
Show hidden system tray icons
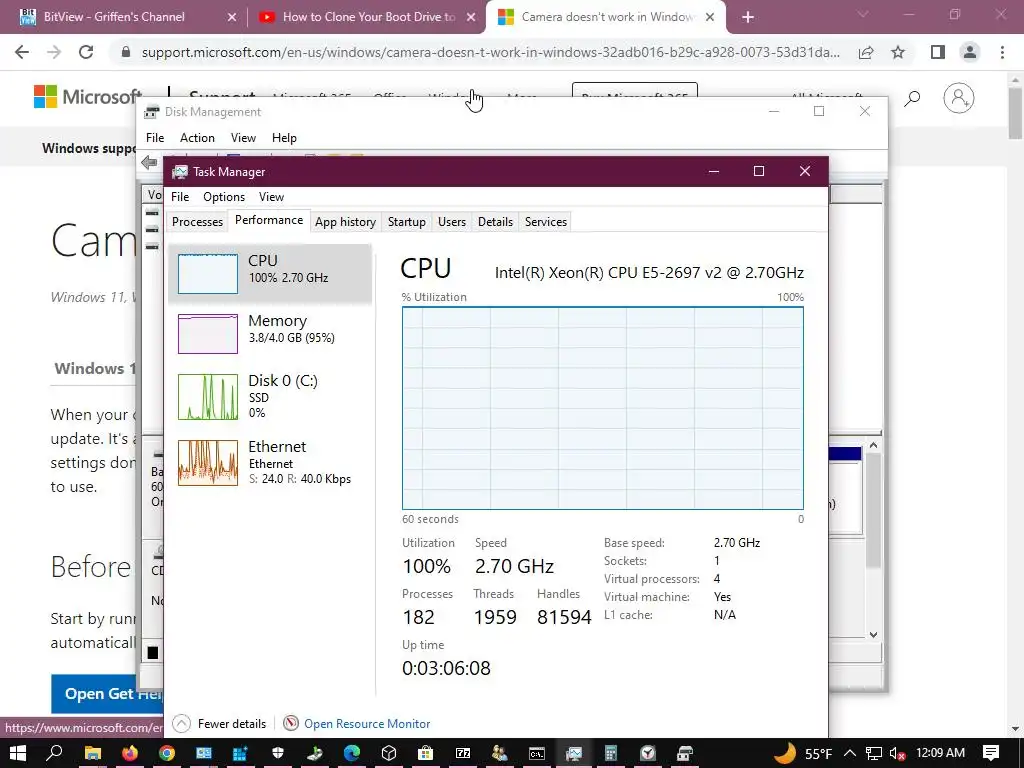[x=850, y=753]
